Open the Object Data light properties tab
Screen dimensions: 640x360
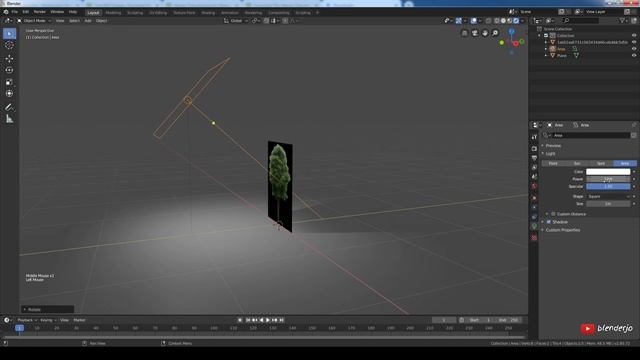534,226
